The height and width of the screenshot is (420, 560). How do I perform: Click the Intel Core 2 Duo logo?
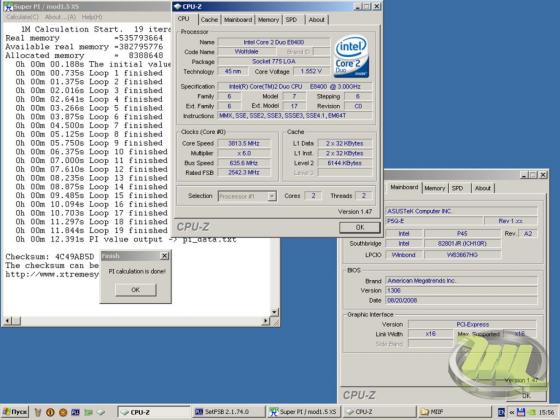tap(351, 56)
